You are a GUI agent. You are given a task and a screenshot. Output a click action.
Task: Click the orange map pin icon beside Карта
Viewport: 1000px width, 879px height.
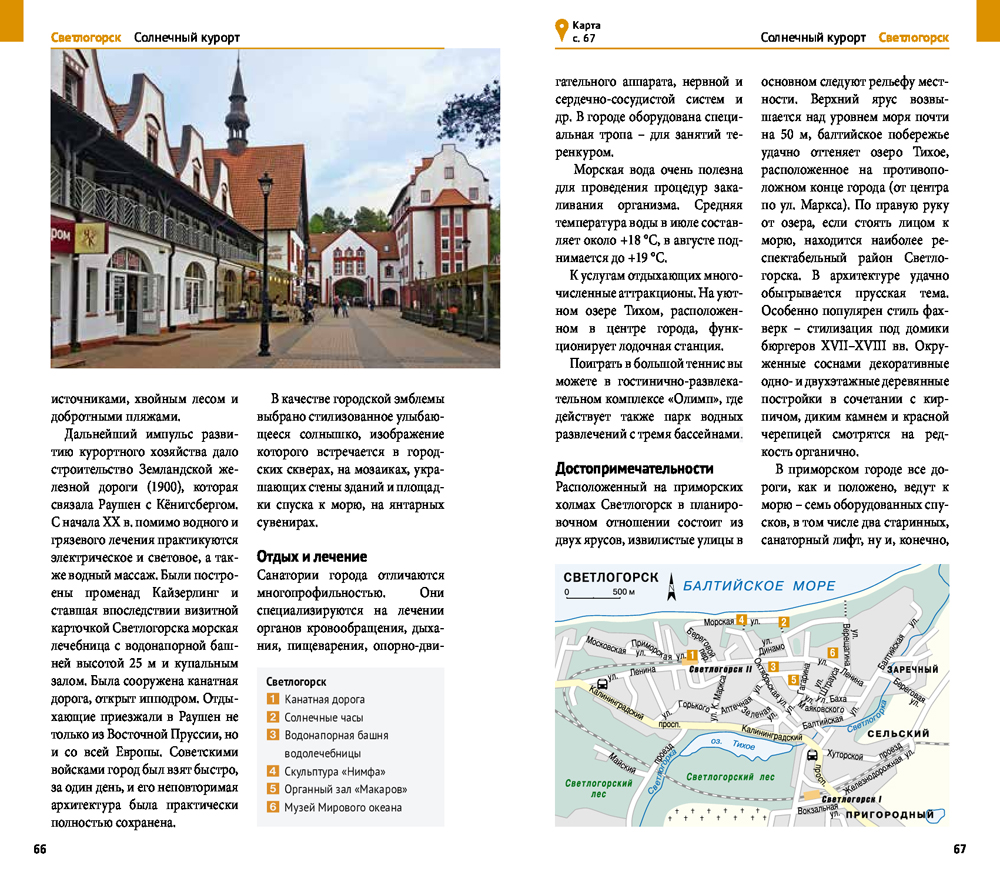561,31
